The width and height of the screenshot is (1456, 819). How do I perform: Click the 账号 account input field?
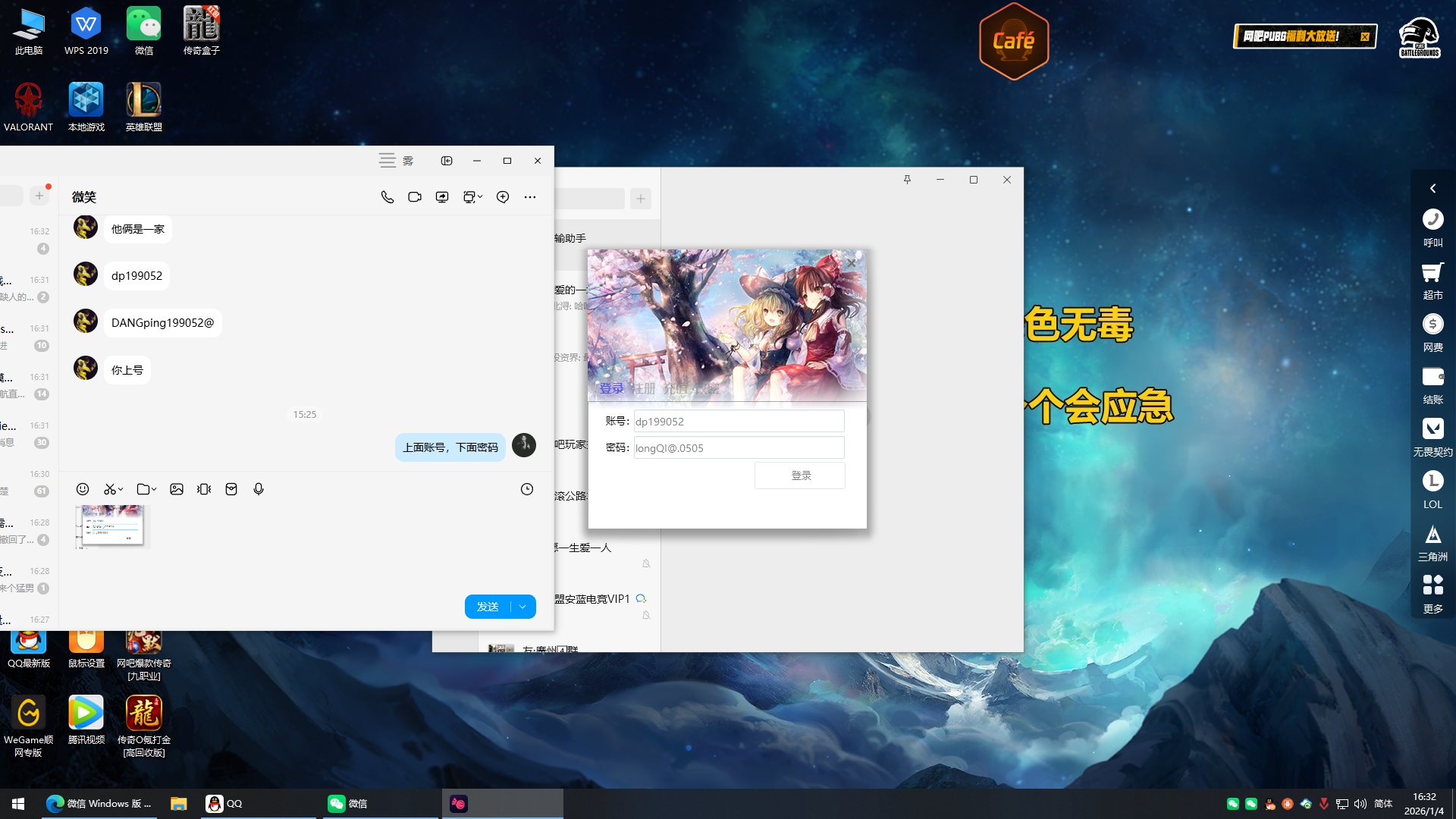point(738,422)
